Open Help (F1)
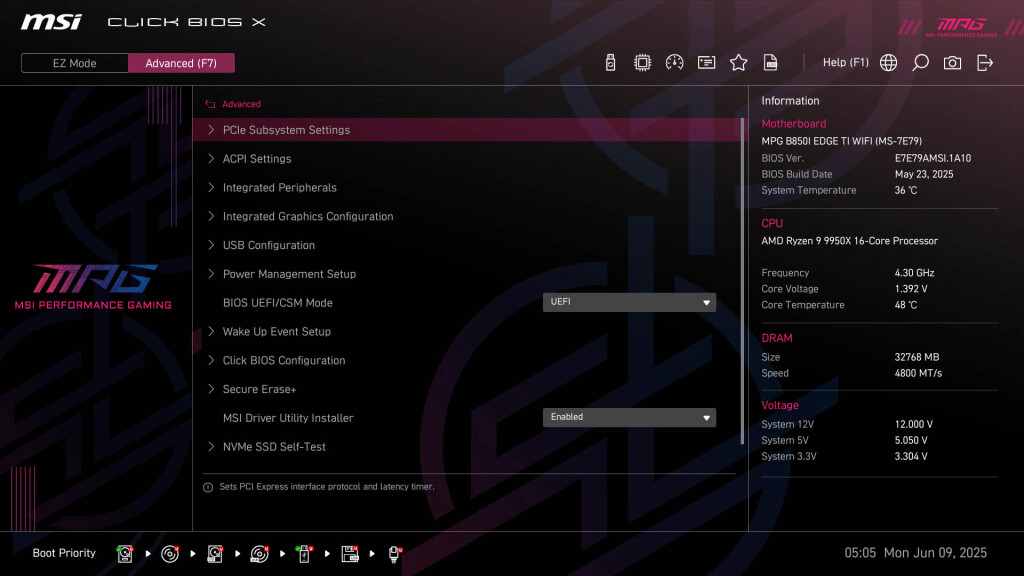This screenshot has width=1024, height=576. pyautogui.click(x=845, y=63)
